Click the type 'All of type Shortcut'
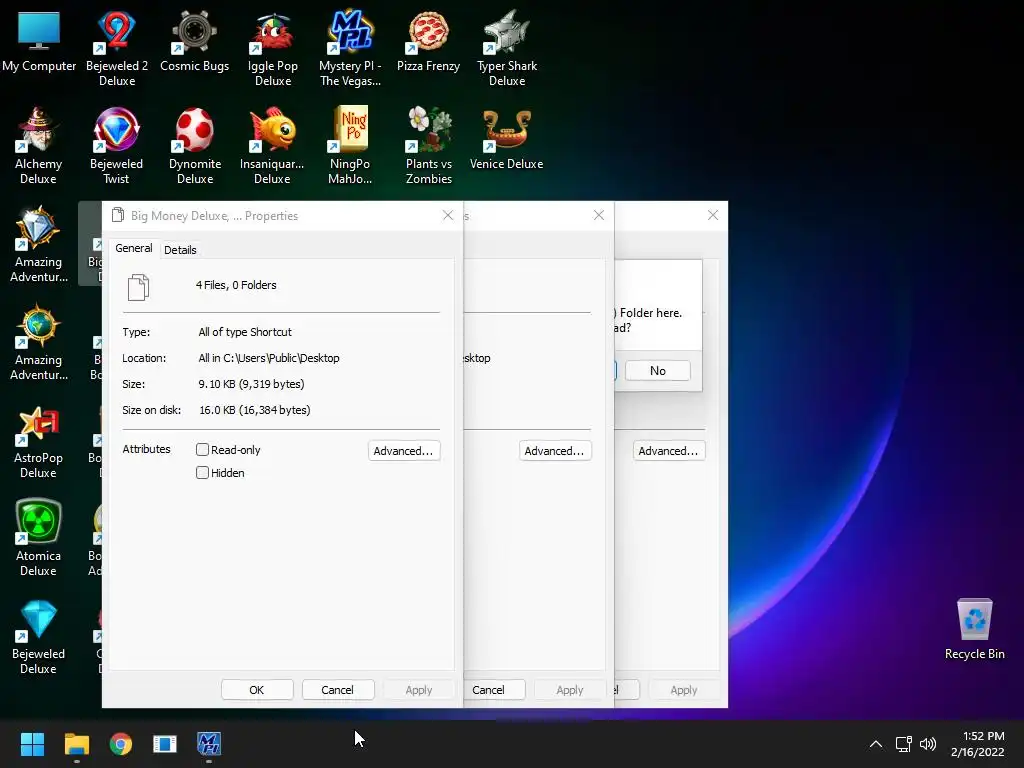This screenshot has width=1024, height=768. [x=245, y=332]
